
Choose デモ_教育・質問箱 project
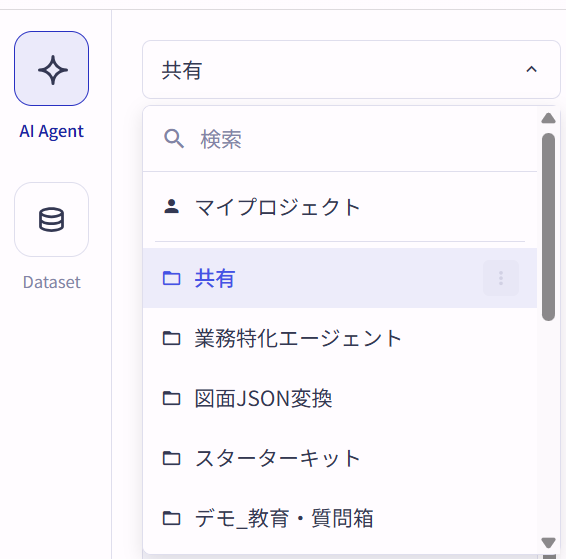[x=340, y=518]
